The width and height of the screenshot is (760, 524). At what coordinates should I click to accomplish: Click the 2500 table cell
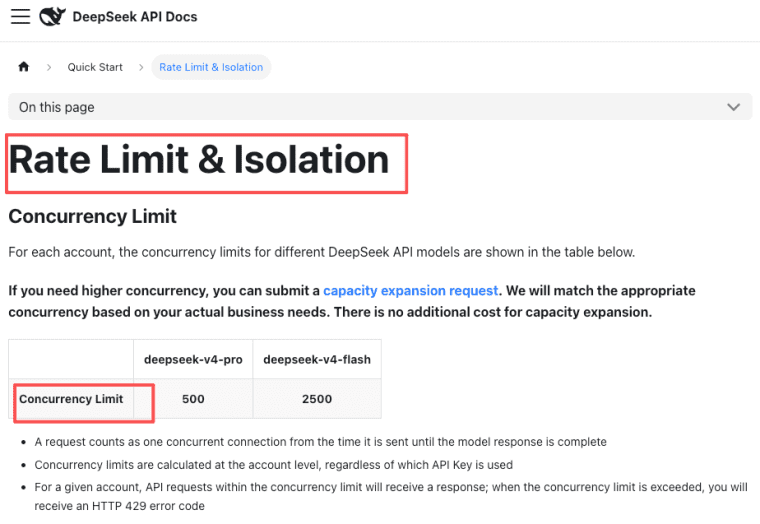317,399
